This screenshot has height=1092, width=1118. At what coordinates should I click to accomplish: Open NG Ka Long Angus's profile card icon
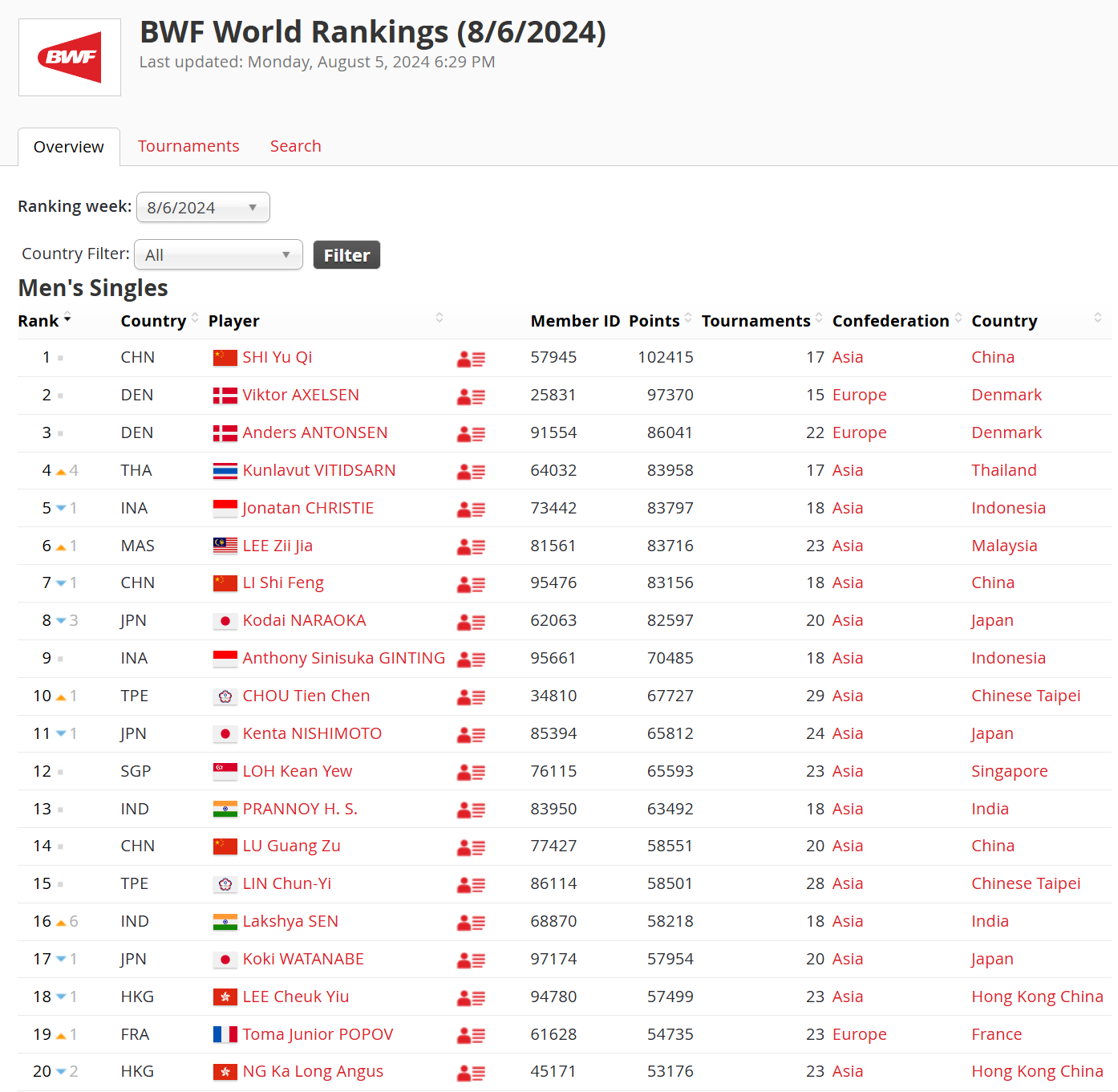pyautogui.click(x=471, y=1073)
